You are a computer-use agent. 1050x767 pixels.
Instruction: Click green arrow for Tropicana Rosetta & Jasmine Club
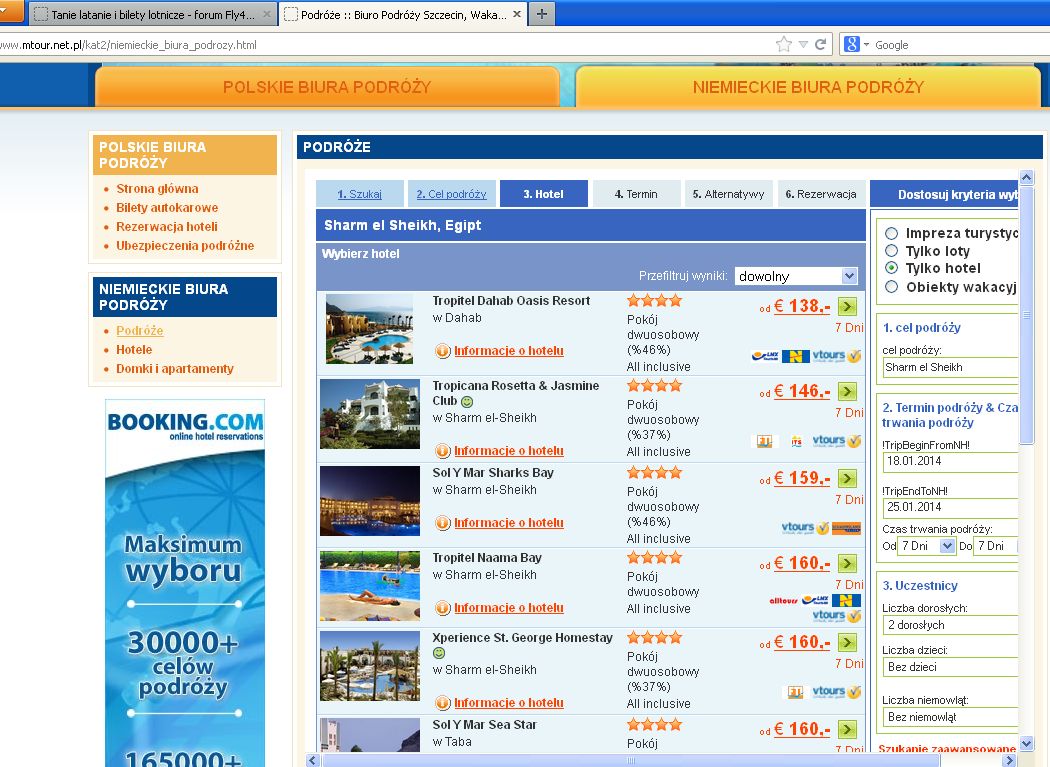(847, 392)
